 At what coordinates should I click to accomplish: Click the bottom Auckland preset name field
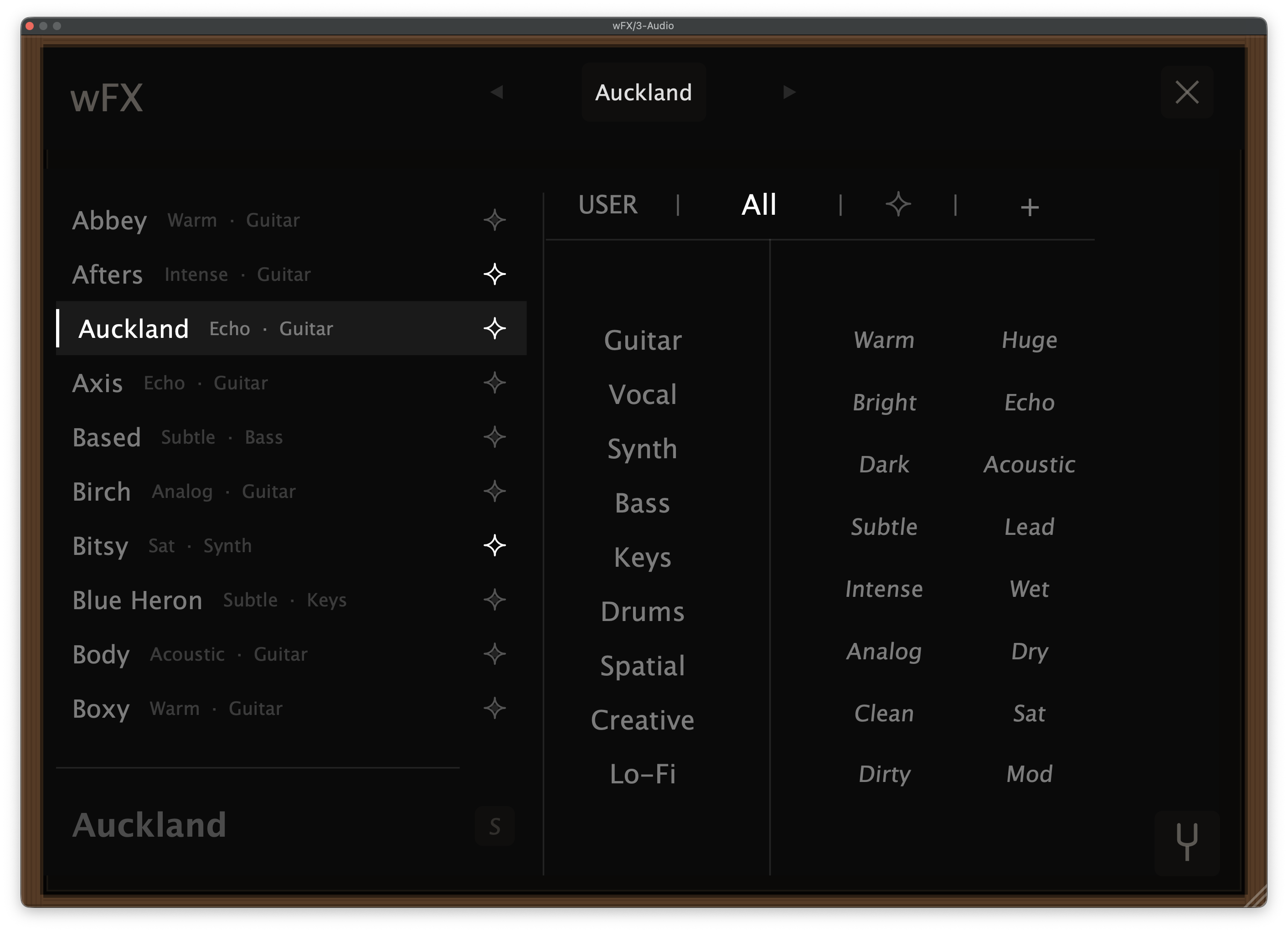[150, 825]
